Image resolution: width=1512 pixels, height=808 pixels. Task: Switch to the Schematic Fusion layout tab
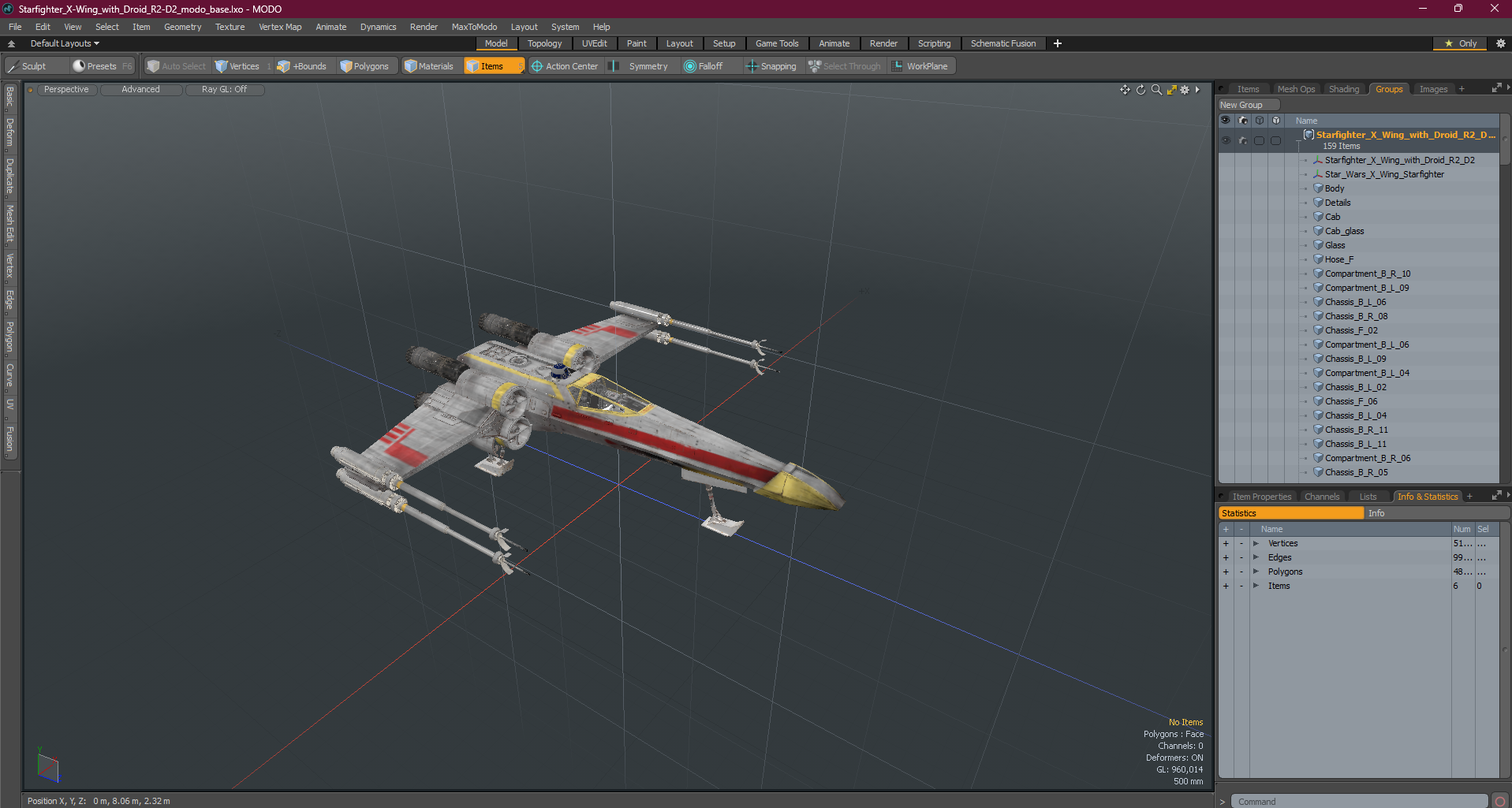click(1003, 43)
